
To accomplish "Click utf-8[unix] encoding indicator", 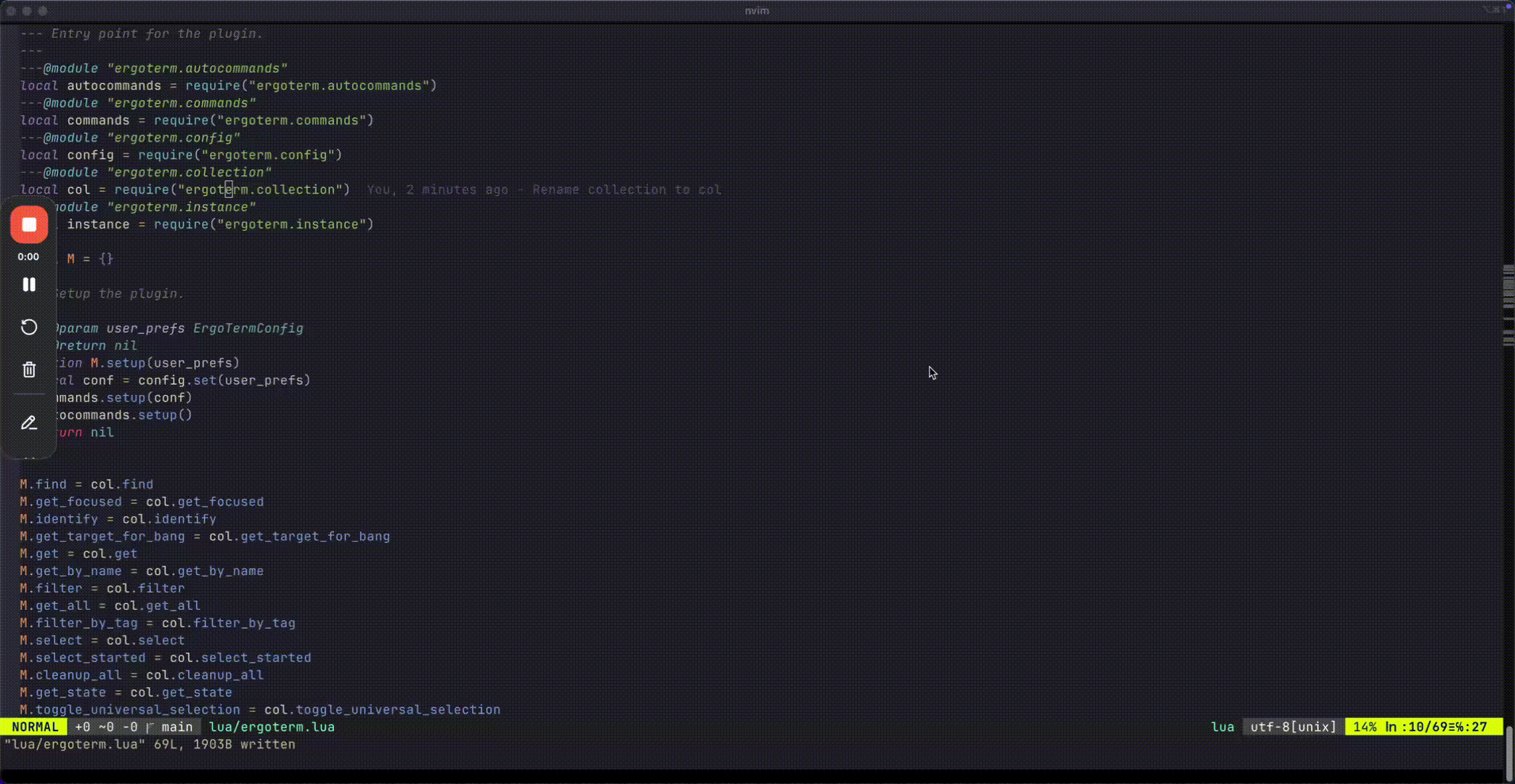I will click(1293, 727).
